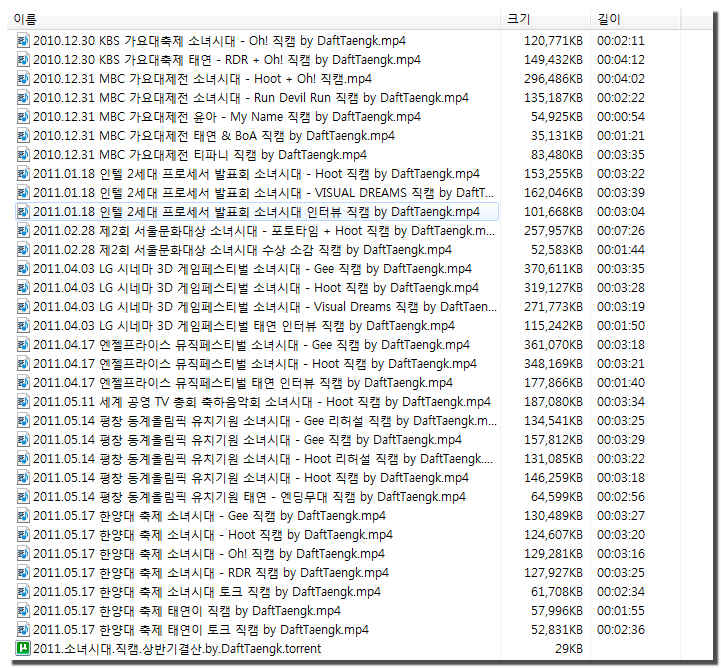Image resolution: width=721 pixels, height=668 pixels.
Task: Click the video icon of KBS 가요대축제 소녀시대 Oh! file
Action: click(x=23, y=41)
